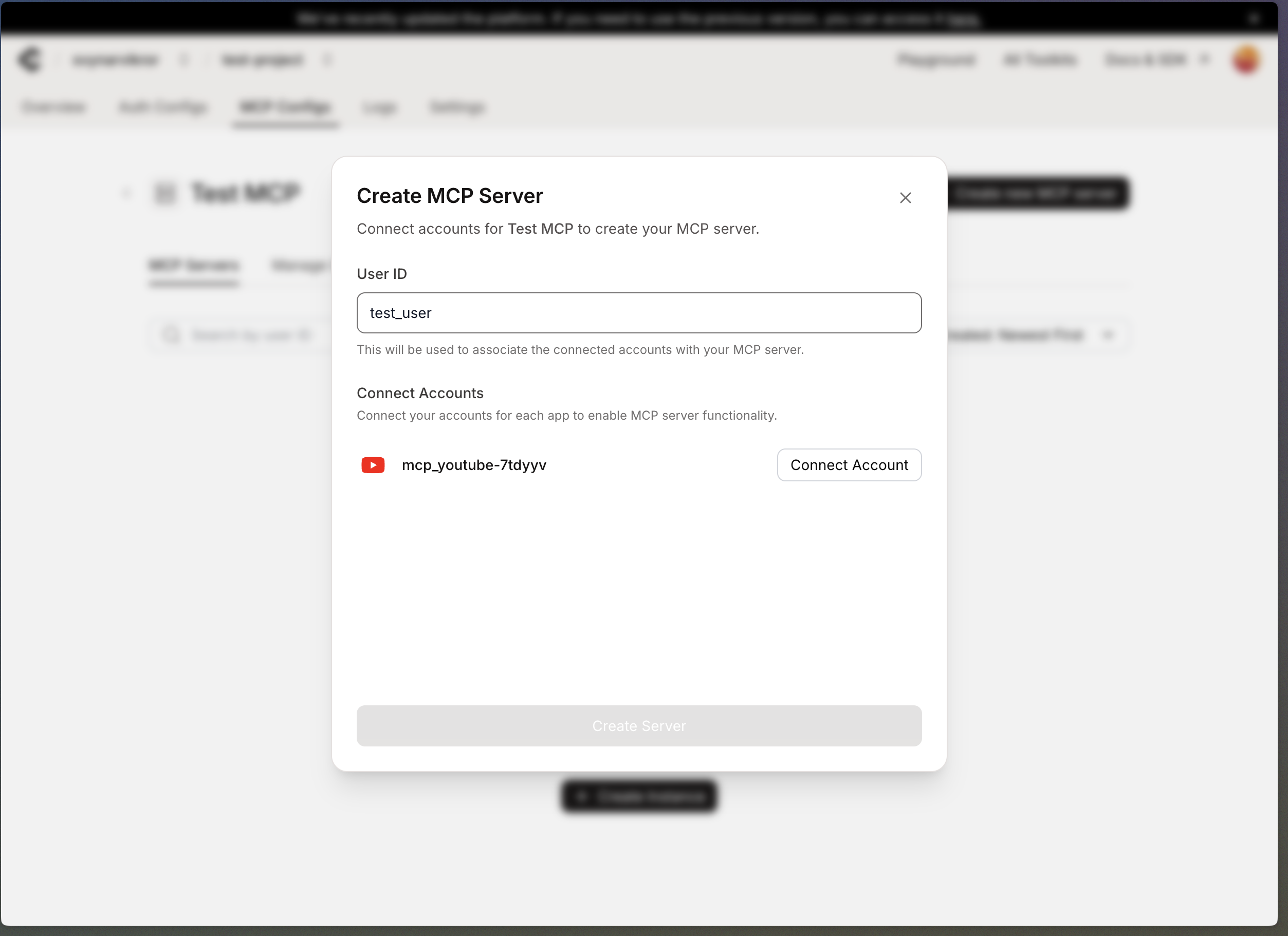Click the Composio logo in header
1288x936 pixels.
(29, 60)
